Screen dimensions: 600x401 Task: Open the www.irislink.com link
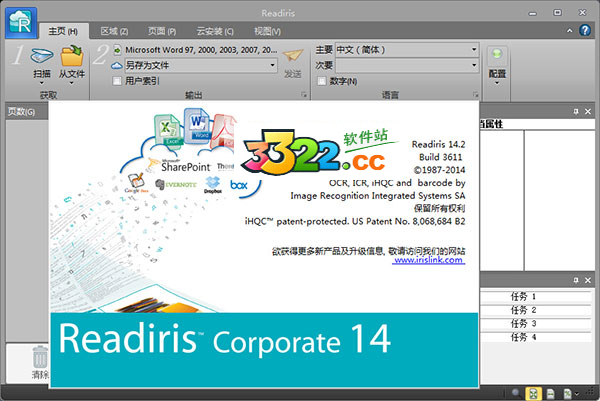tap(429, 260)
